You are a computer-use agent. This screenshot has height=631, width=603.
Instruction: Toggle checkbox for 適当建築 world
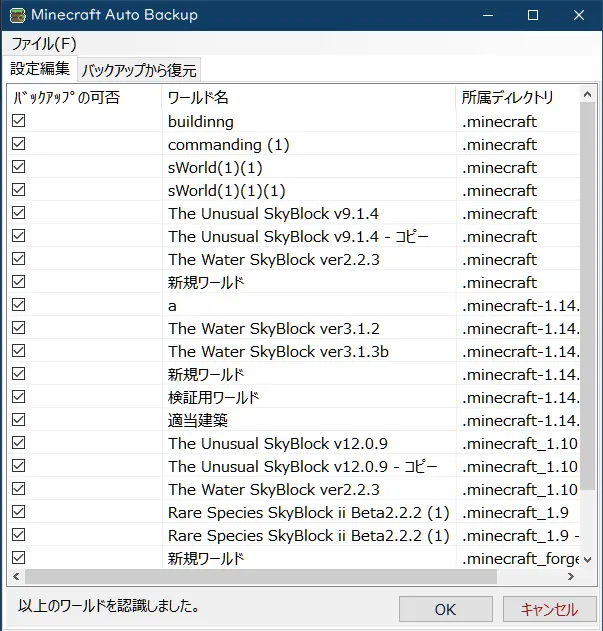coord(19,420)
